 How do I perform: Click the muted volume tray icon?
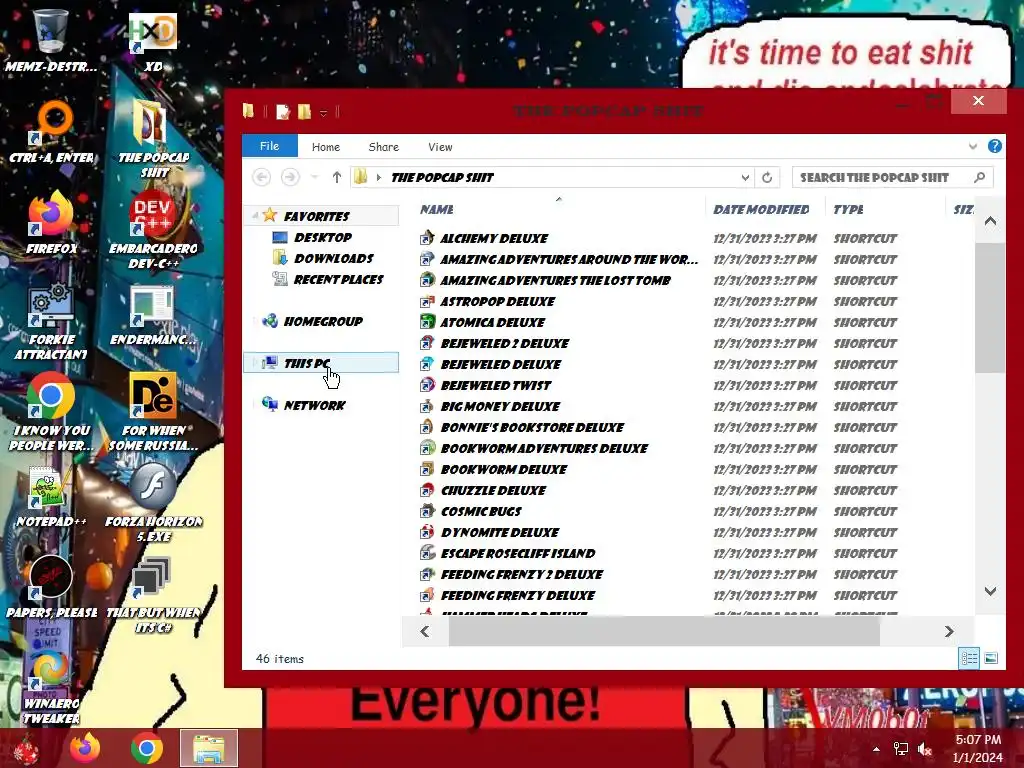pos(925,749)
